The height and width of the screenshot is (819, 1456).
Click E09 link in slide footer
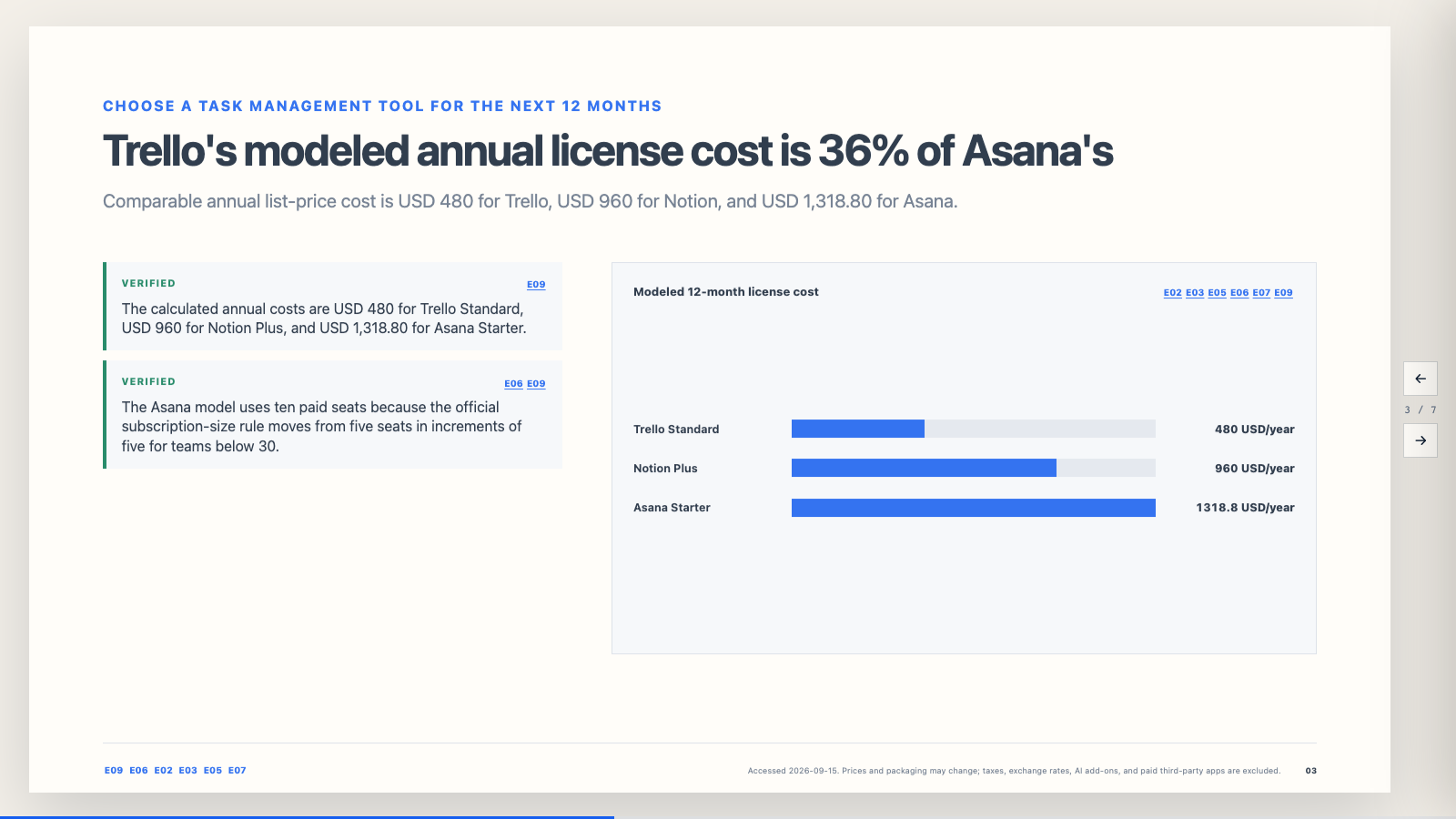[x=114, y=771]
